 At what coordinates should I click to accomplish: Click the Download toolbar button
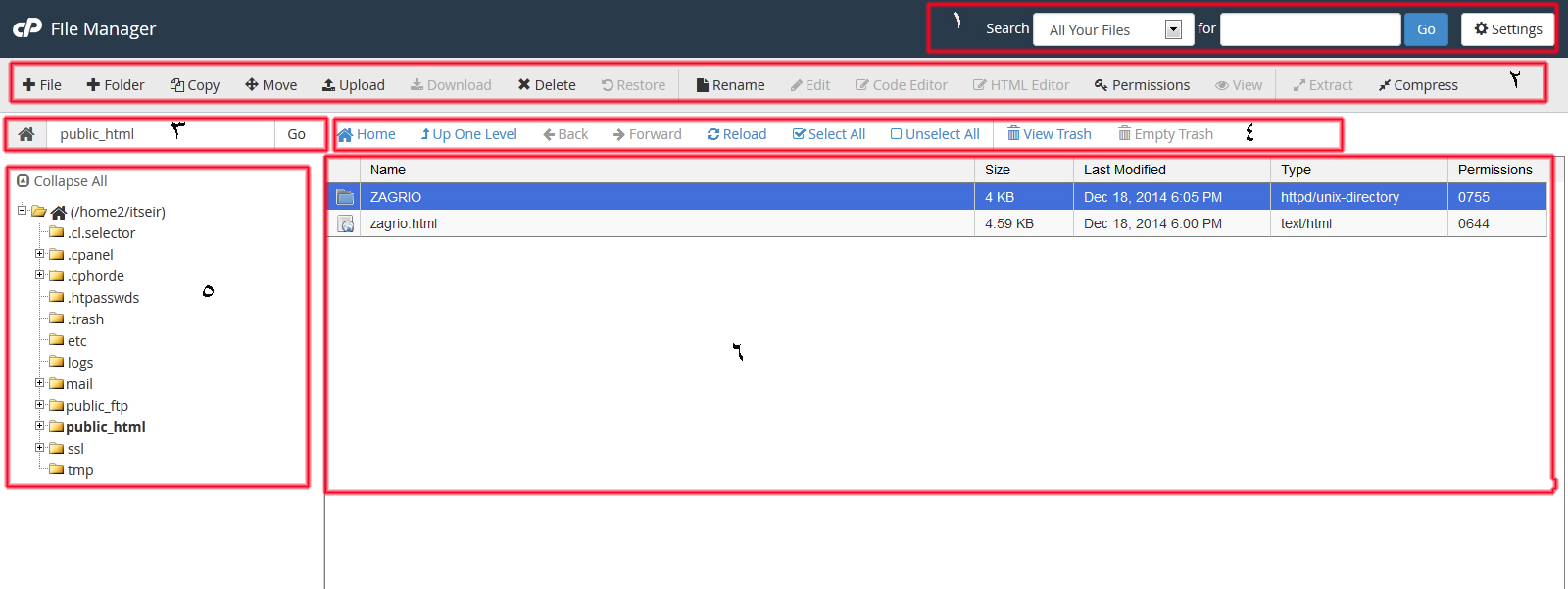point(451,85)
